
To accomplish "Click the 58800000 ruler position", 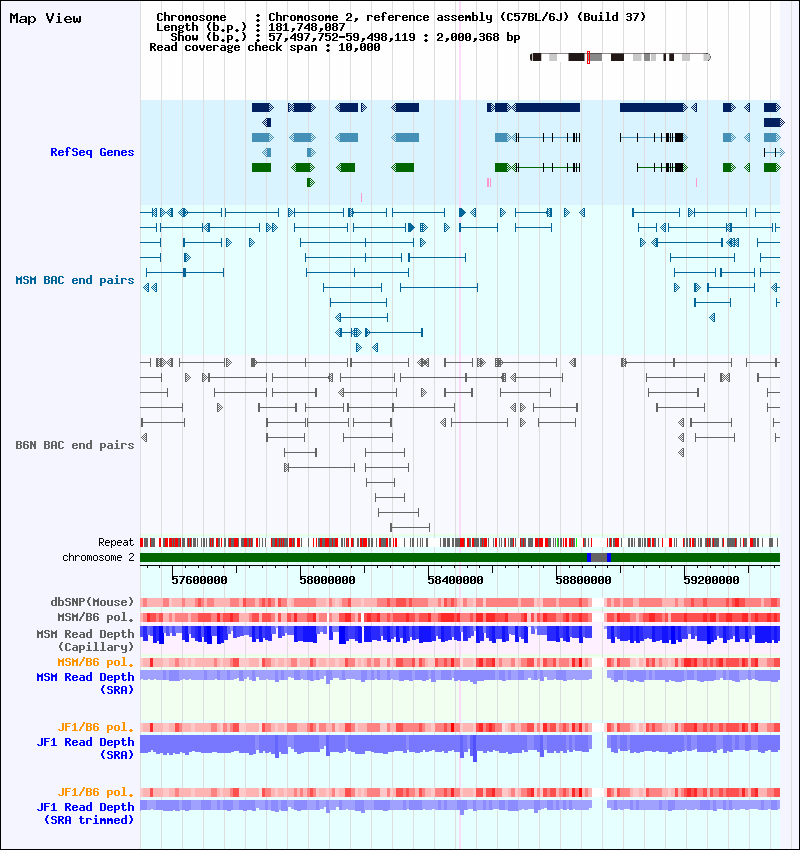I will pyautogui.click(x=583, y=580).
